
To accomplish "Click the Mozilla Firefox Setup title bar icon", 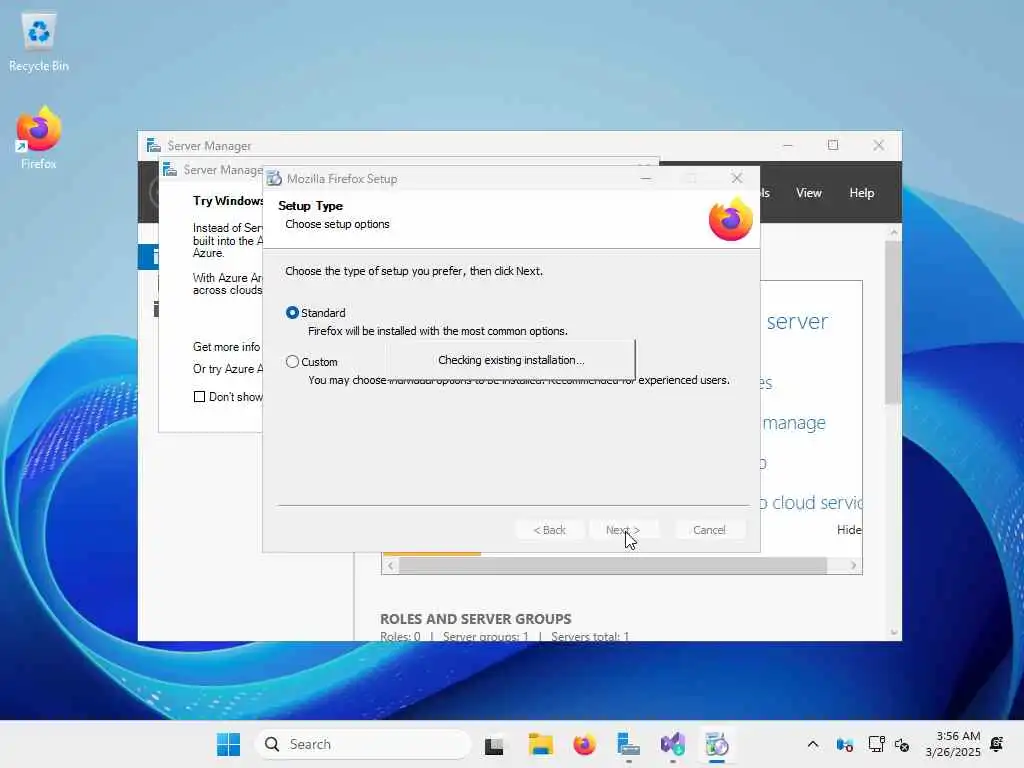I will click(x=274, y=178).
